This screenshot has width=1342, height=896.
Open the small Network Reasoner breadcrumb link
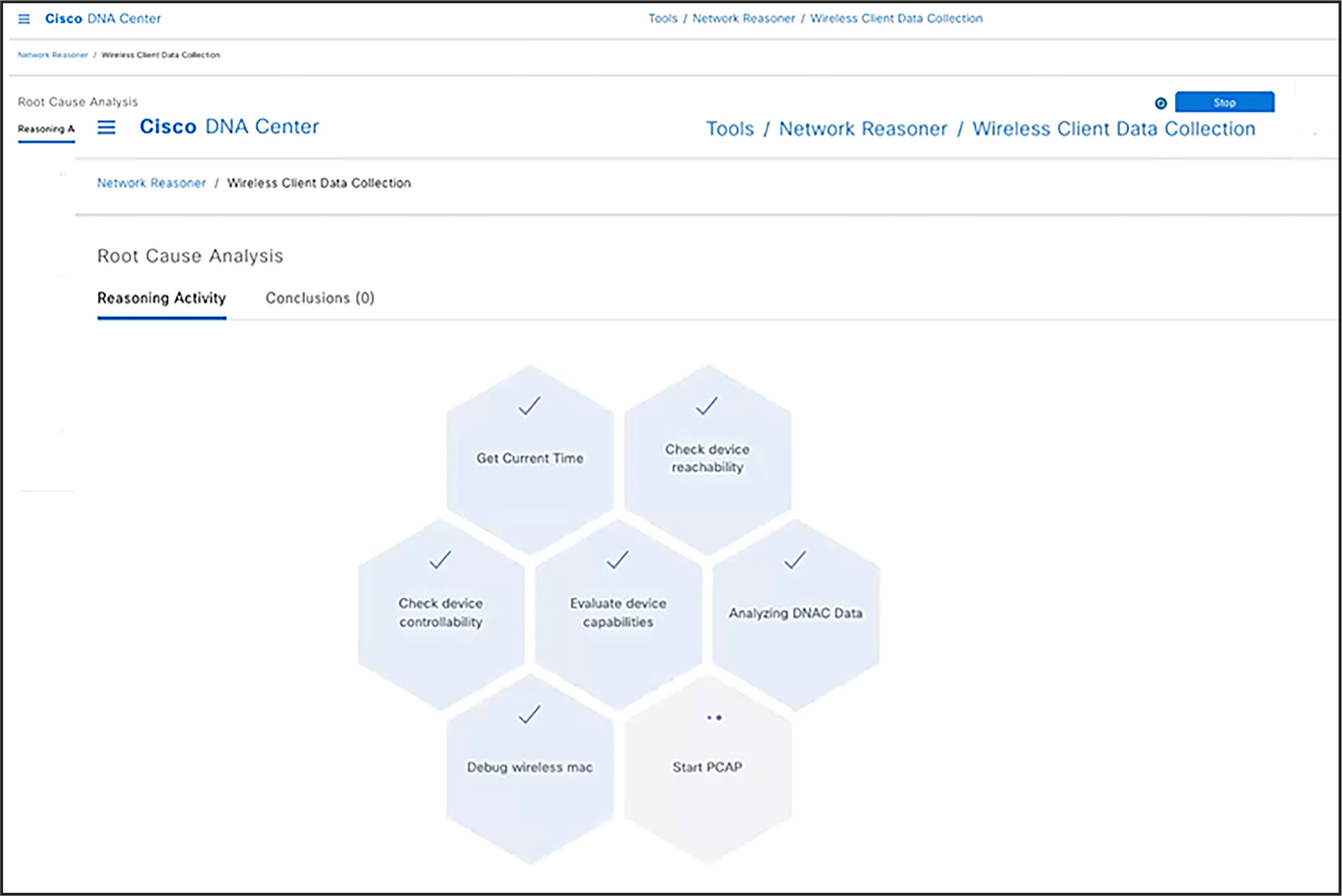click(53, 55)
